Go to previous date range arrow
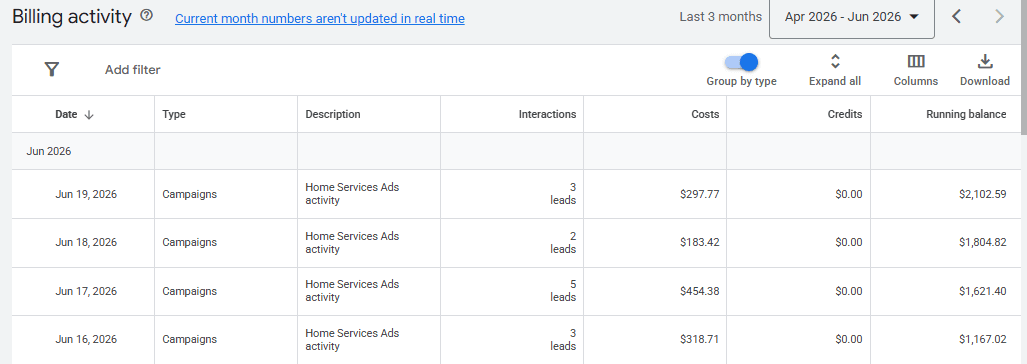1027x364 pixels. [956, 17]
